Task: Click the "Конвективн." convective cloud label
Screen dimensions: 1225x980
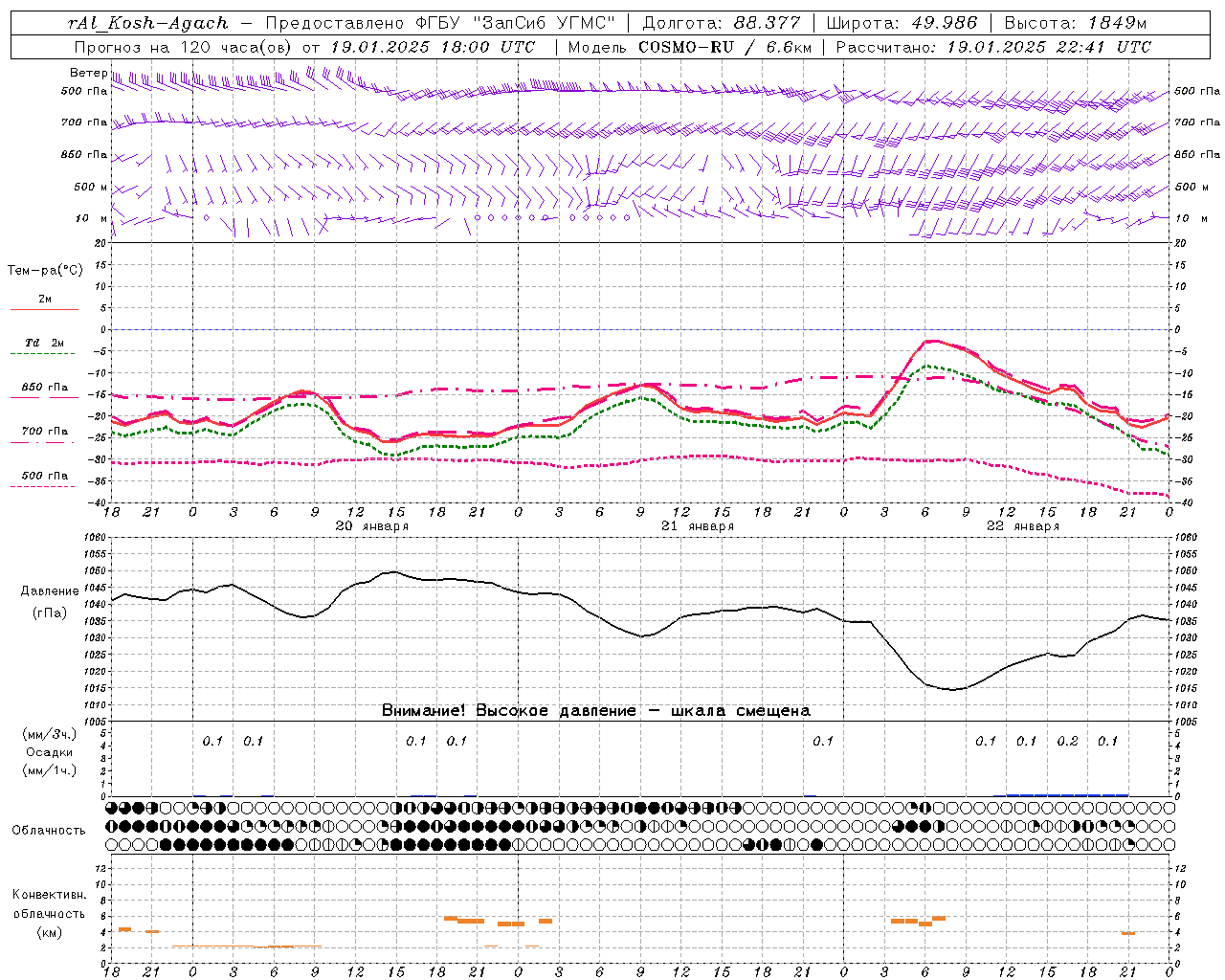Action: (49, 895)
